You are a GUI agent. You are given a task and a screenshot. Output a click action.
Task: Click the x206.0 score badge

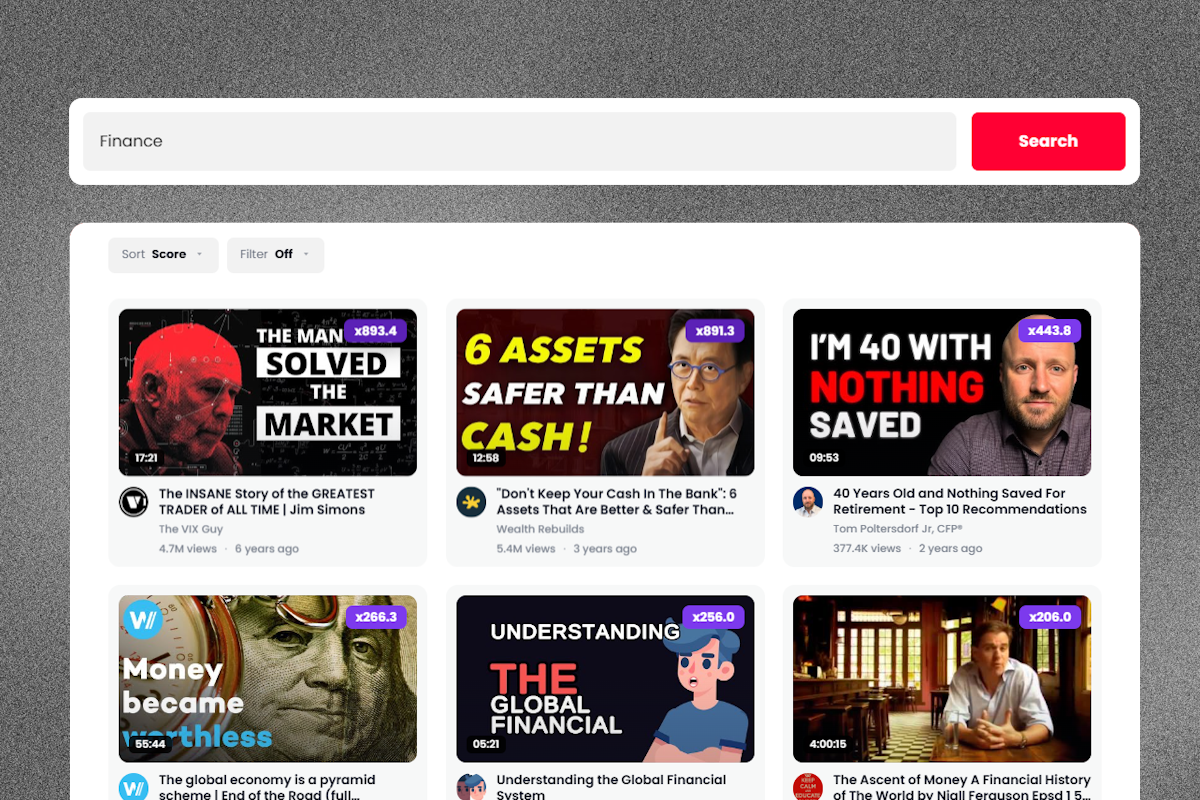[x=1050, y=617]
